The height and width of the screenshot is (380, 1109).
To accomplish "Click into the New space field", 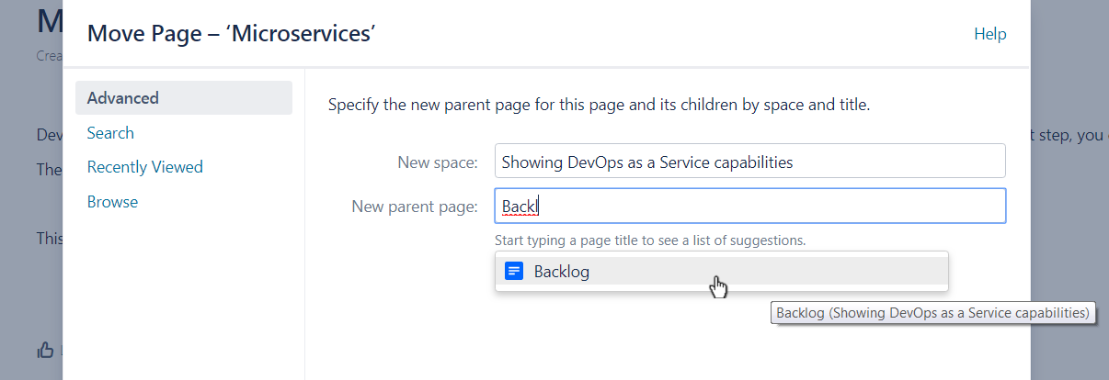I will (x=750, y=161).
